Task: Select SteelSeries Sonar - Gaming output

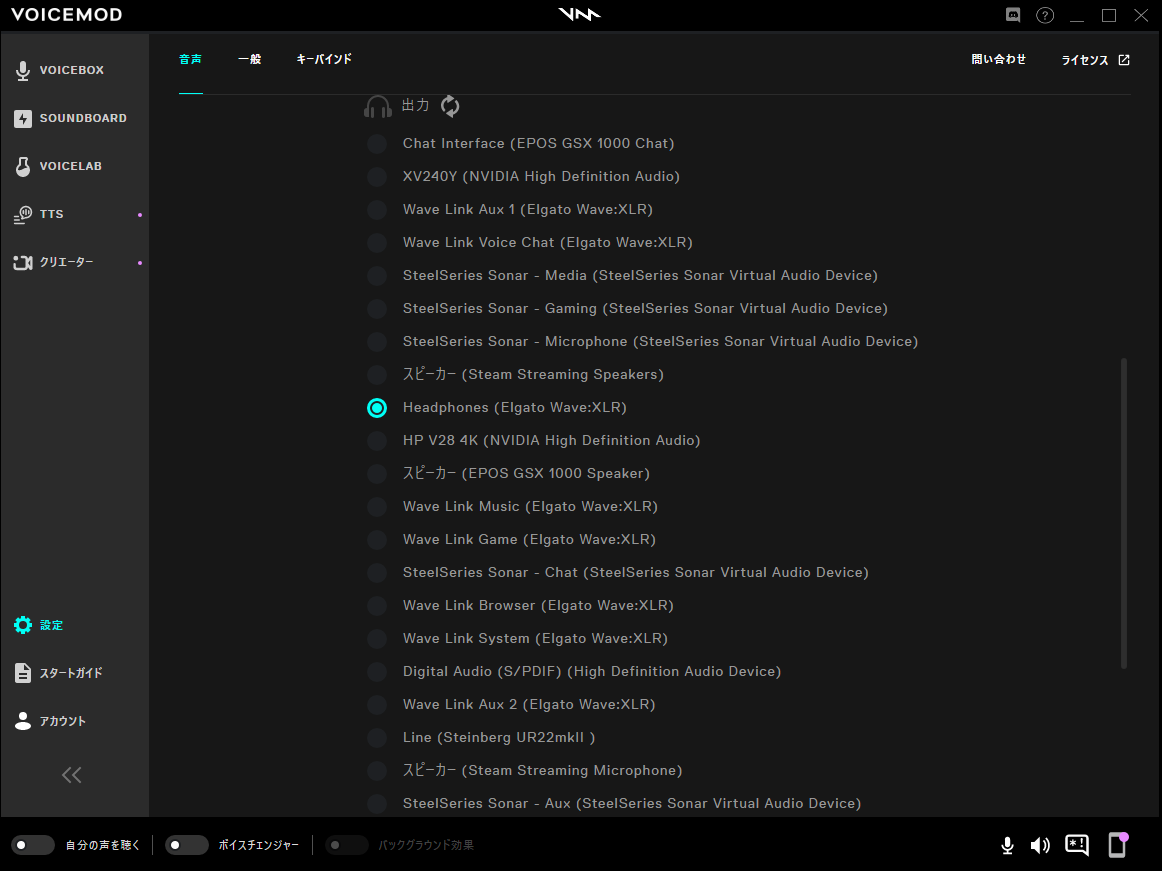Action: point(377,308)
